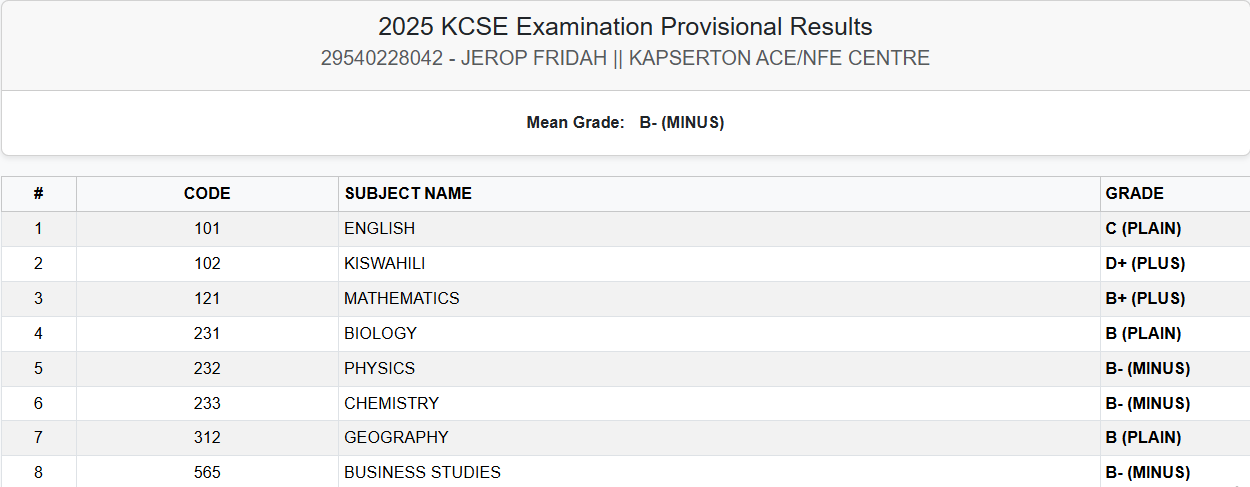Screen dimensions: 1250x487
Task: Click the BIOLOGY subject name
Action: (380, 334)
